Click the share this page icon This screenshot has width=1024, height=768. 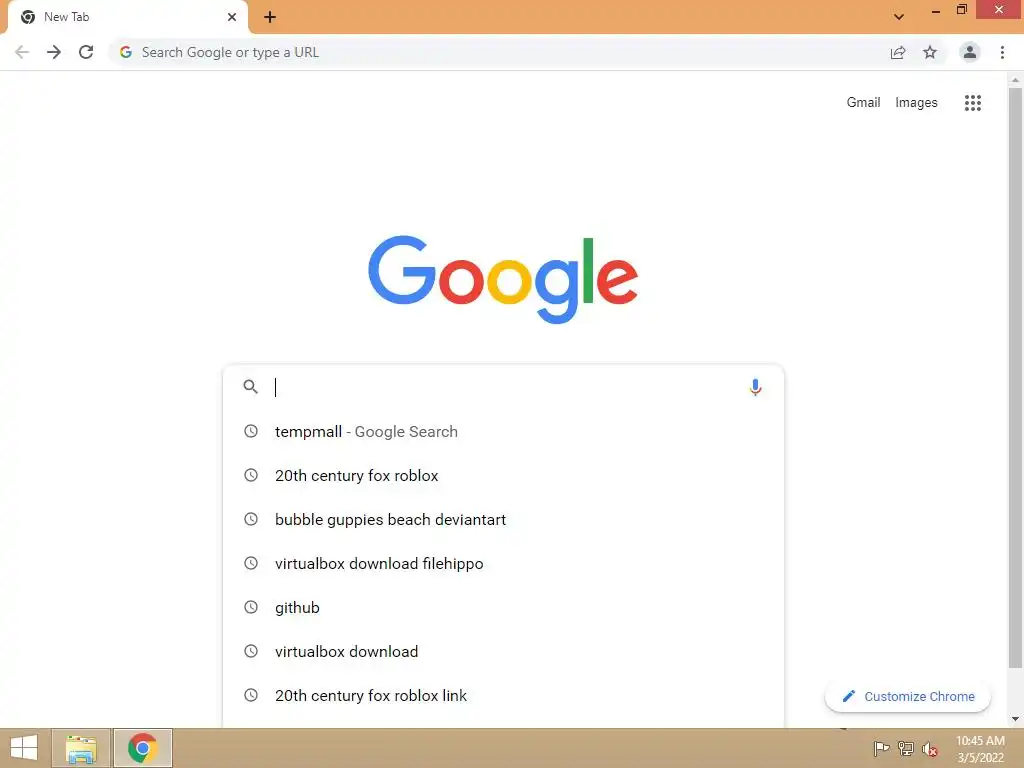(898, 52)
